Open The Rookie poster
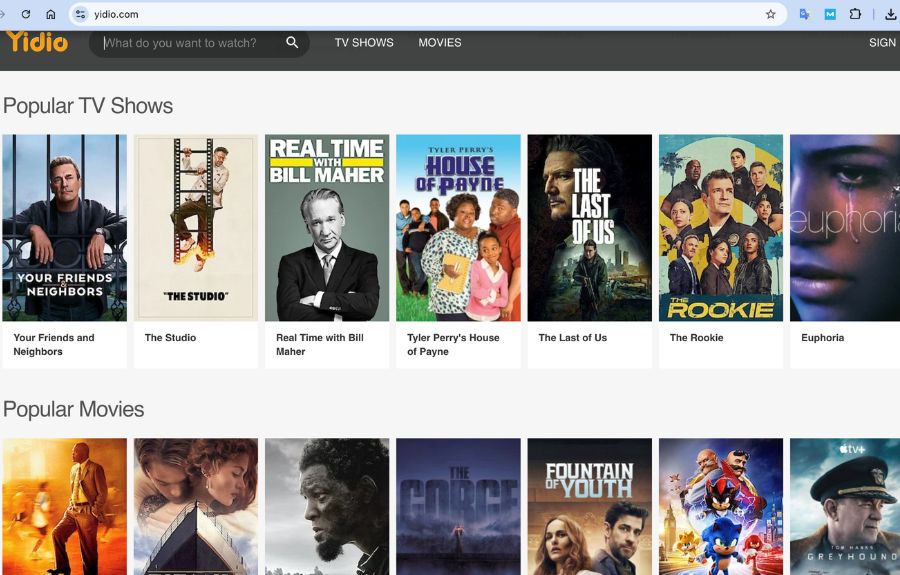The height and width of the screenshot is (575, 900). 721,228
